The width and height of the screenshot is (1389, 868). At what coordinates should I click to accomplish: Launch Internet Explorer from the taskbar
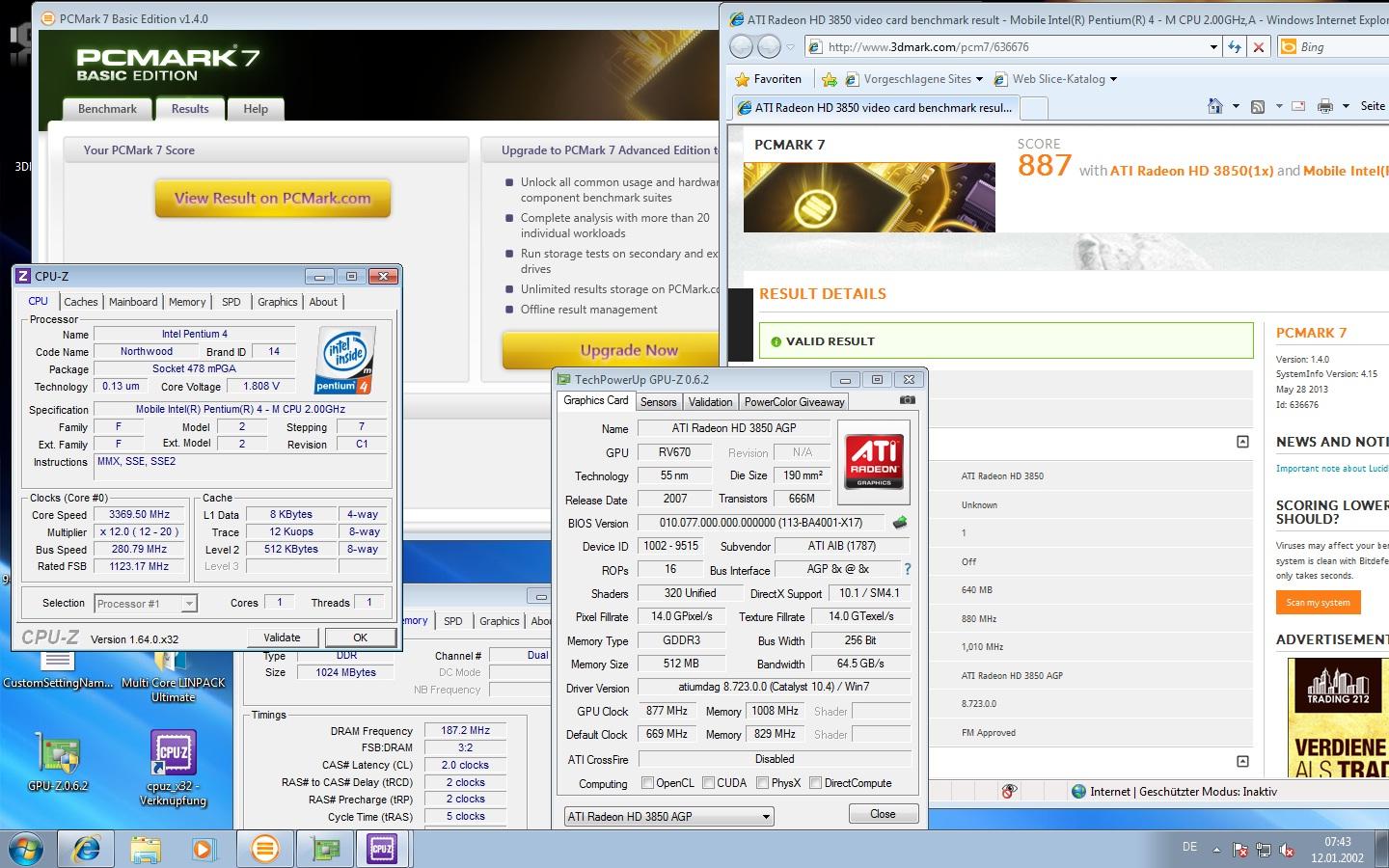(87, 849)
